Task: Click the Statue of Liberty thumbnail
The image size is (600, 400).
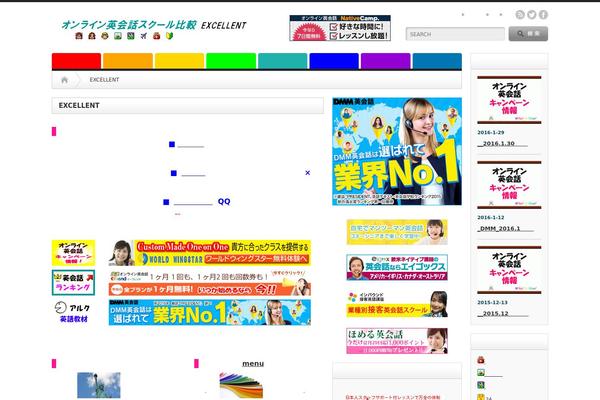Action: point(99,385)
